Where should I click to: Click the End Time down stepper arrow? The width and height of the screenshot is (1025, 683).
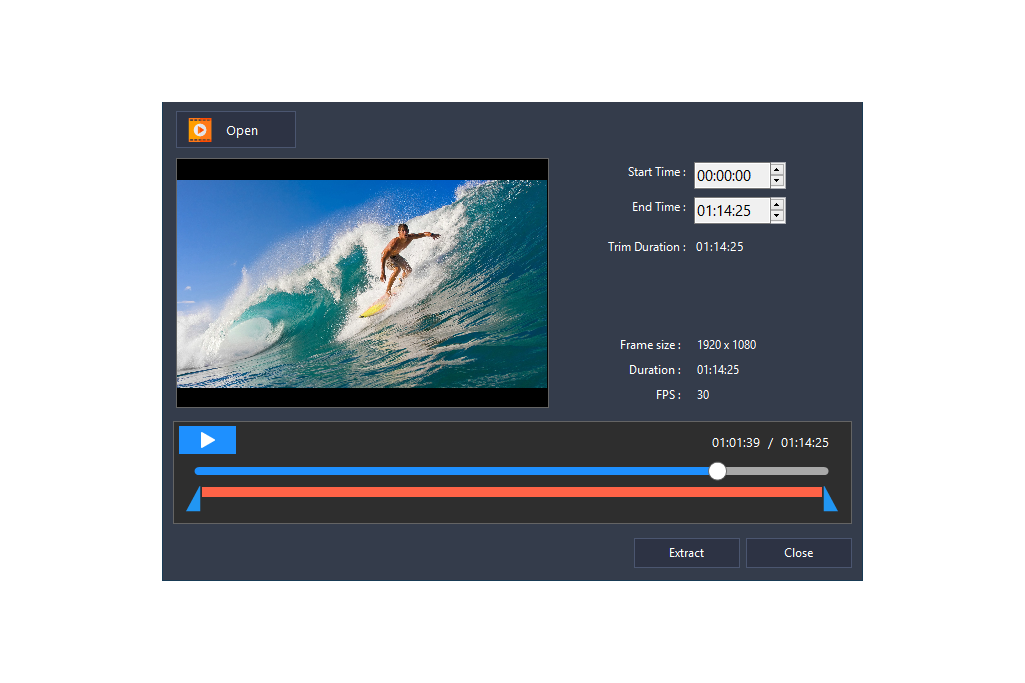tap(777, 215)
